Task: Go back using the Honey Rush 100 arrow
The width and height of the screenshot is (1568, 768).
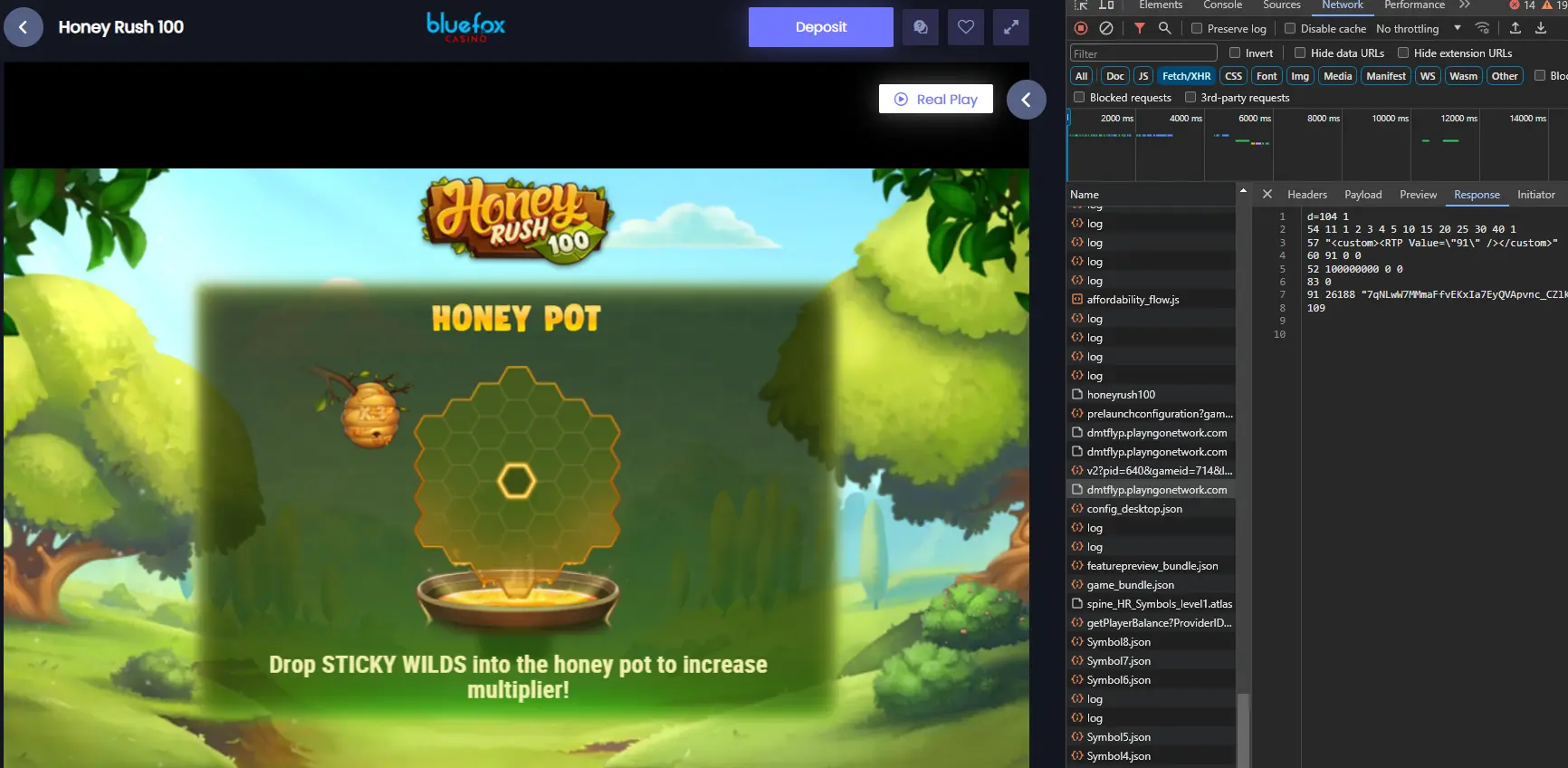Action: coord(24,27)
